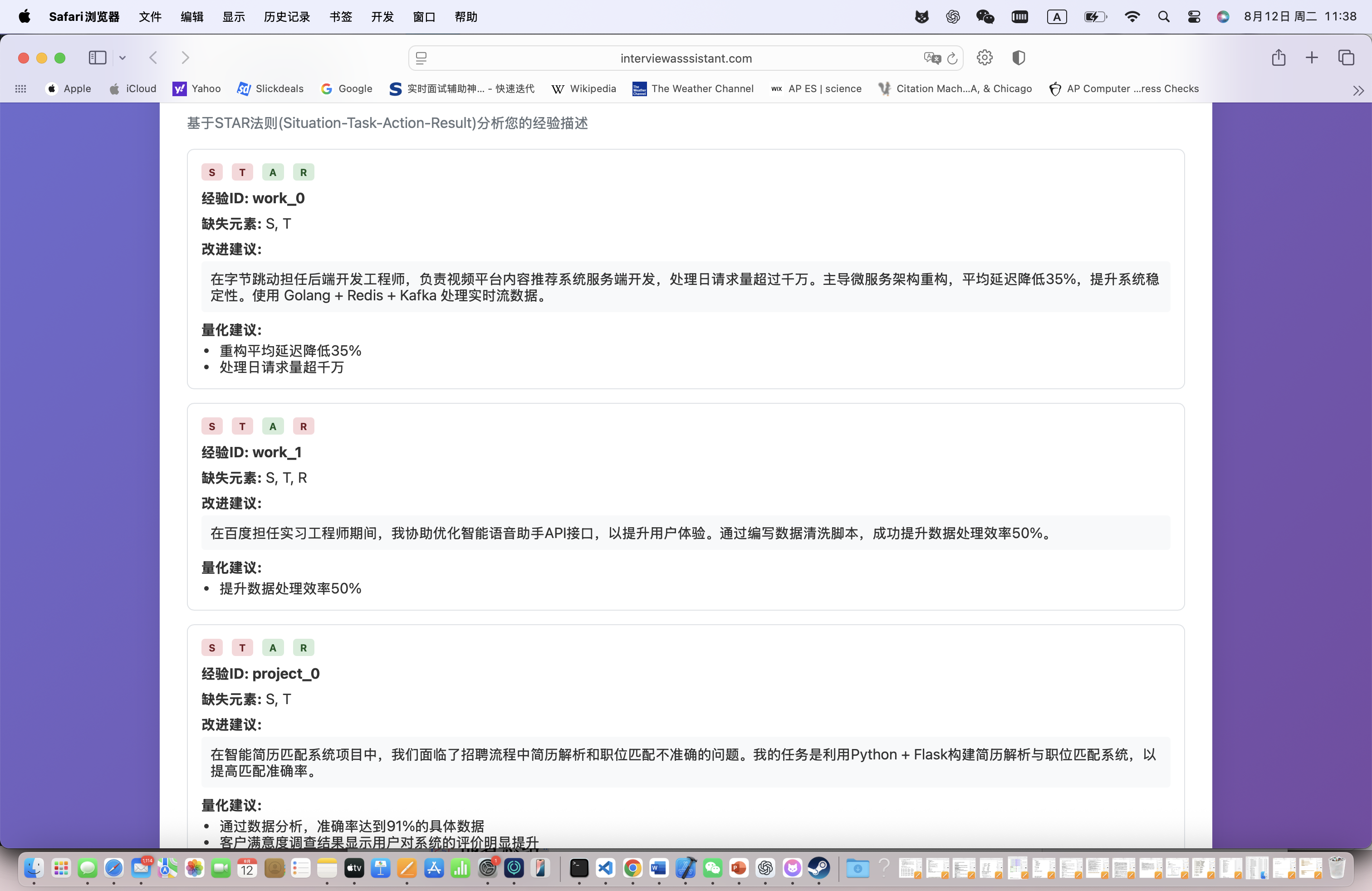Image resolution: width=1372 pixels, height=891 pixels.
Task: Go forward to the next page
Action: (185, 58)
